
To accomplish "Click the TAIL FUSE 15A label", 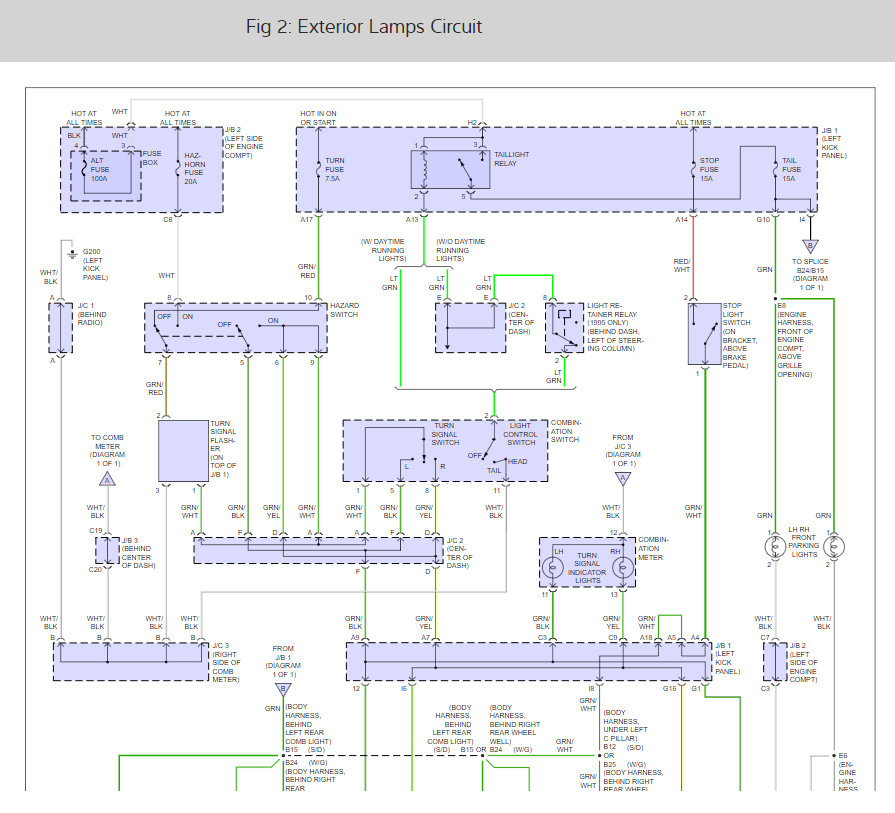I will [791, 170].
